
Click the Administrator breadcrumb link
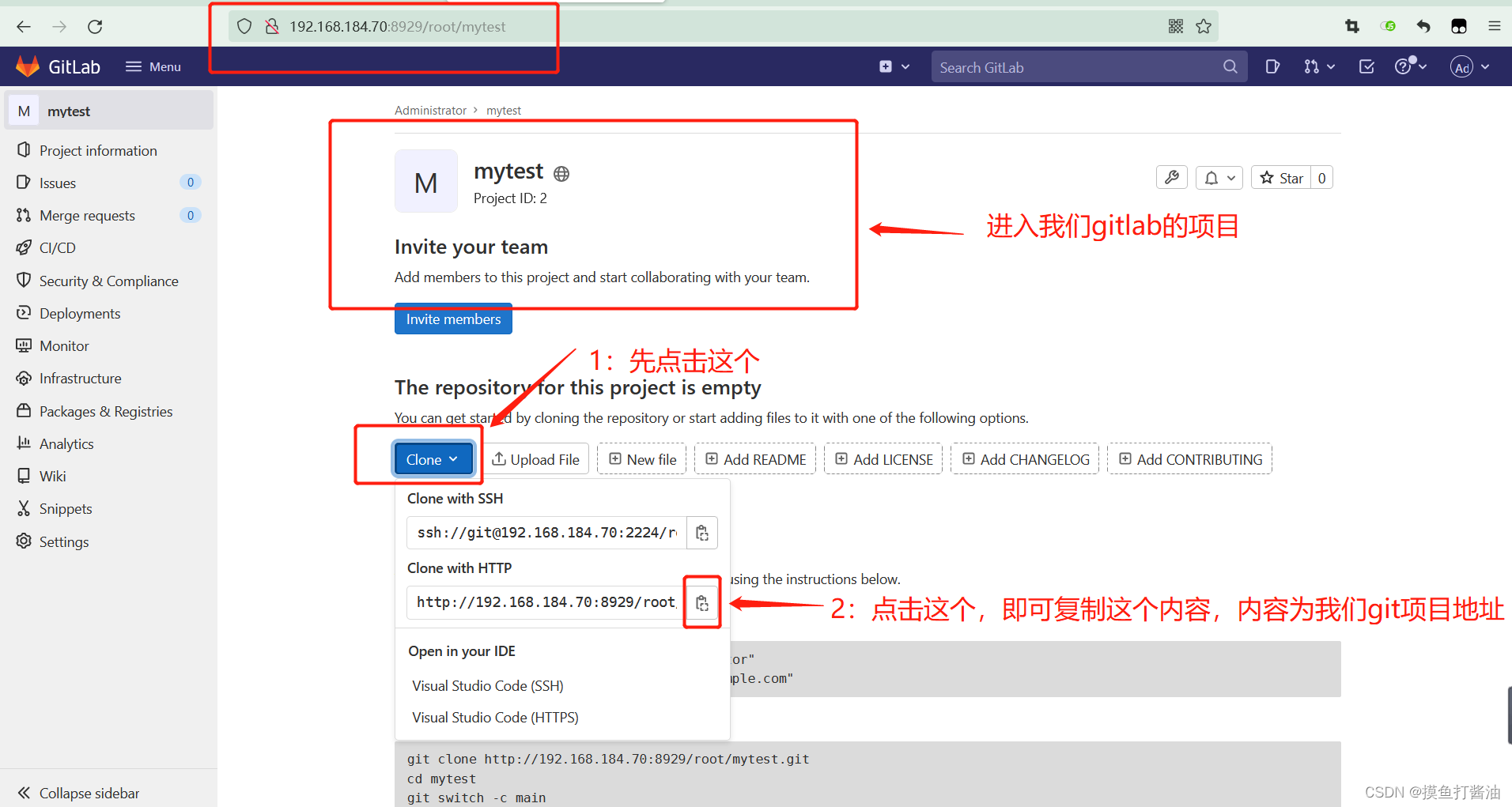click(430, 111)
